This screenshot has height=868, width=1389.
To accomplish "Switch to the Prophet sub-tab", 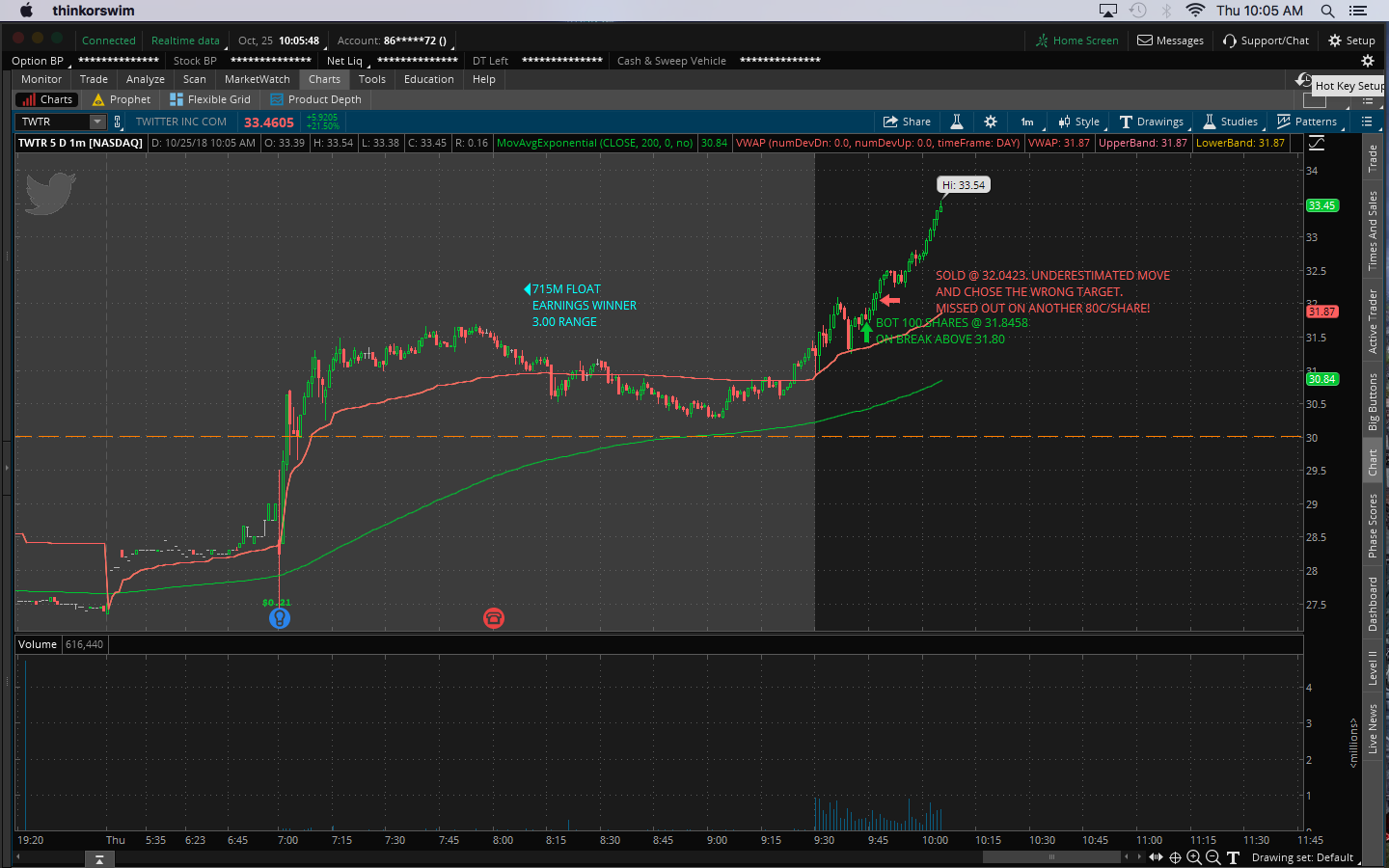I will pyautogui.click(x=122, y=99).
